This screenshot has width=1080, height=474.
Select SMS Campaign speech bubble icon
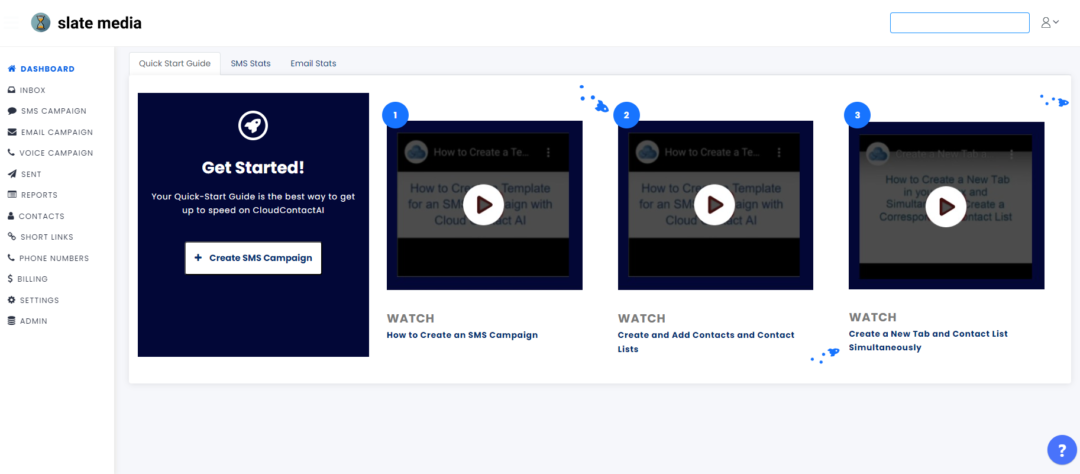(x=11, y=111)
